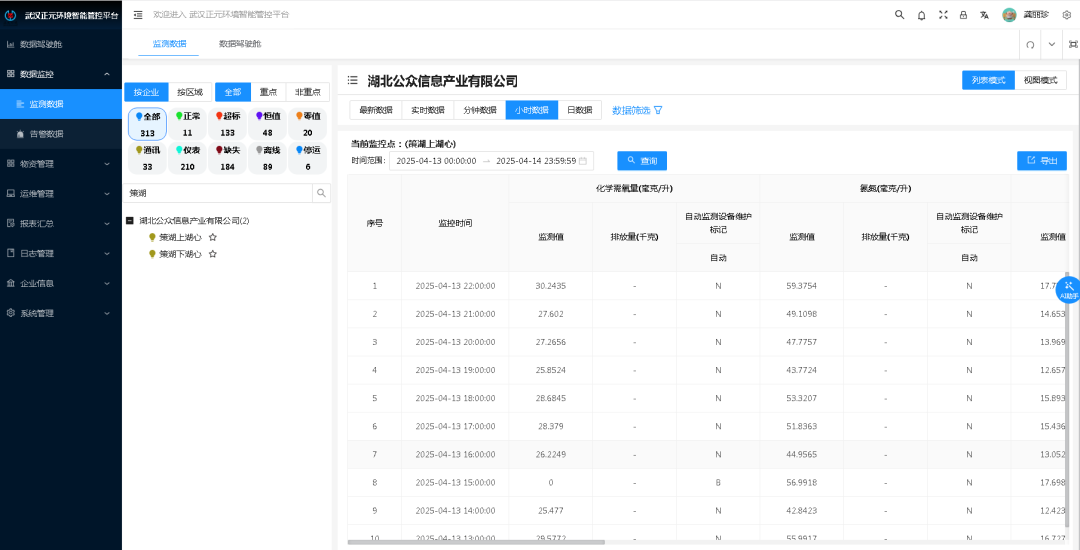Click the blue 查询 button
This screenshot has height=550, width=1080.
tap(642, 160)
